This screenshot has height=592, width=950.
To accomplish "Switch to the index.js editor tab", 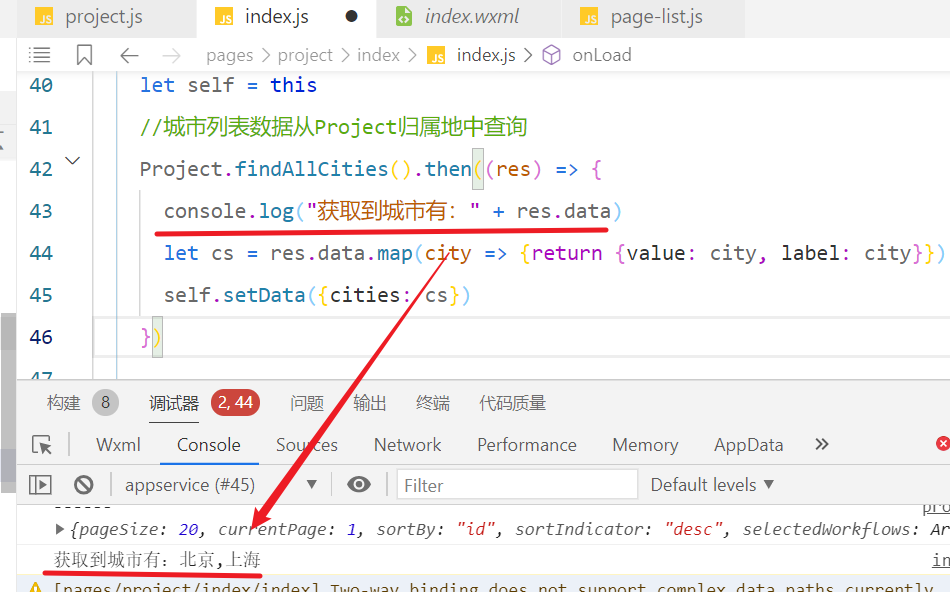I will coord(286,17).
